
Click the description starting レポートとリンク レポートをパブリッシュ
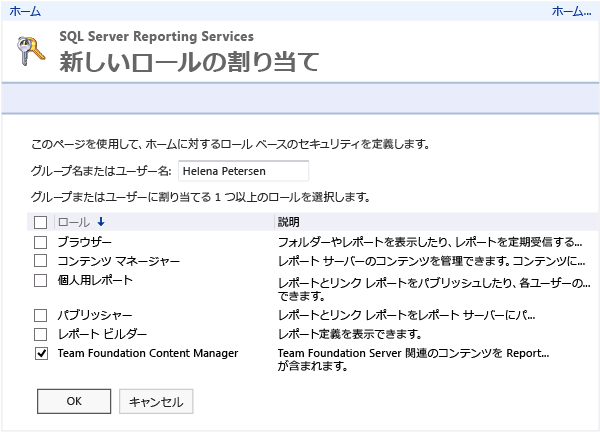[434, 289]
